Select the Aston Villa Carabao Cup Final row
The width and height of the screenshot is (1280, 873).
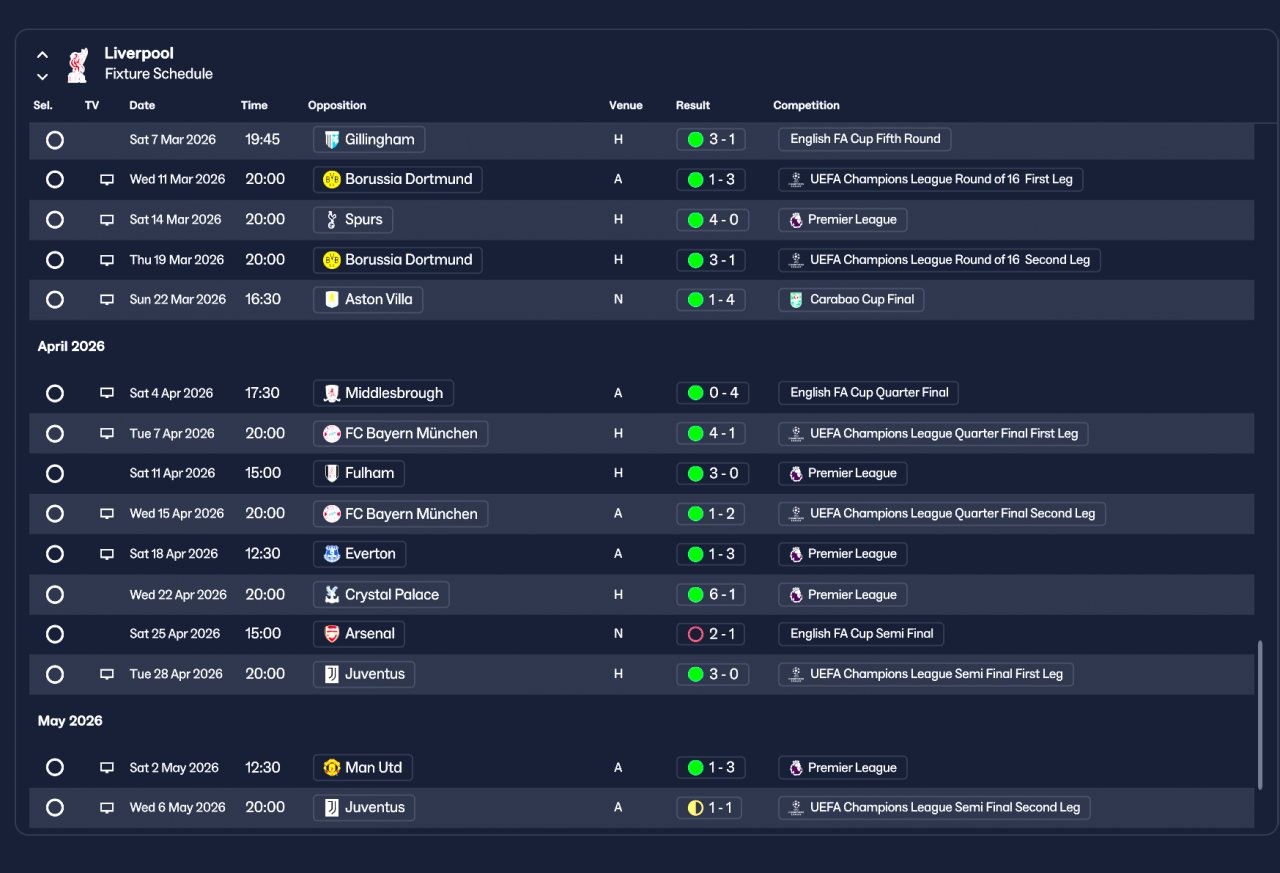pyautogui.click(x=55, y=300)
